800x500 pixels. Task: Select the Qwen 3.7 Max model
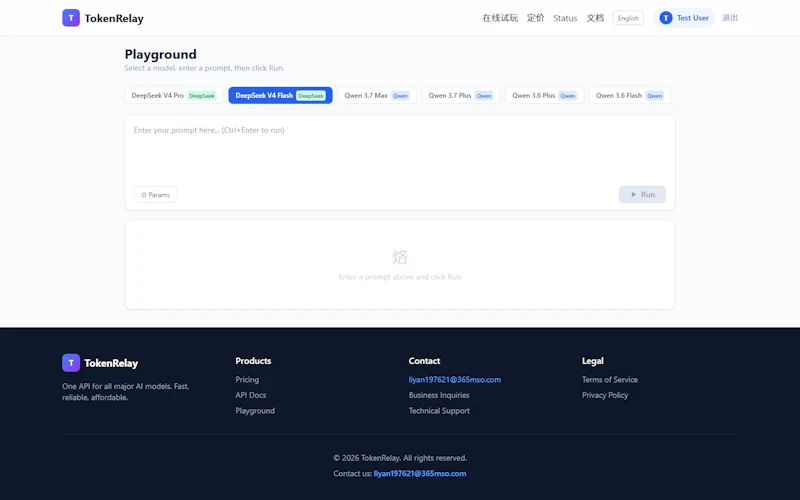[x=377, y=95]
